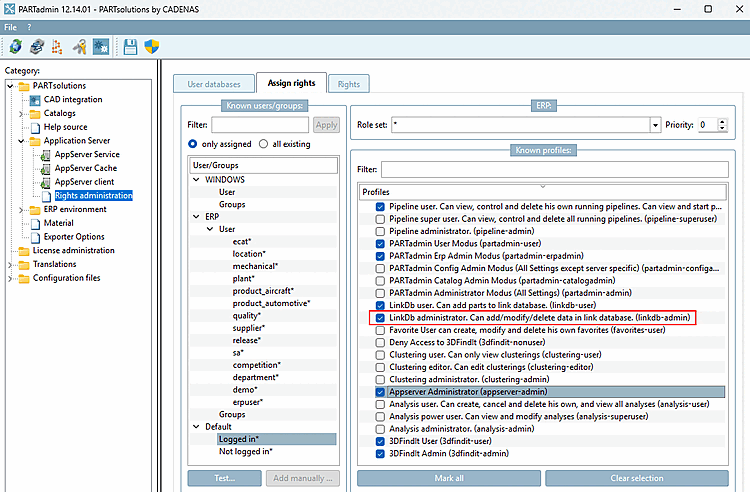750x492 pixels.
Task: Click the License administration folder icon
Action: 23,251
